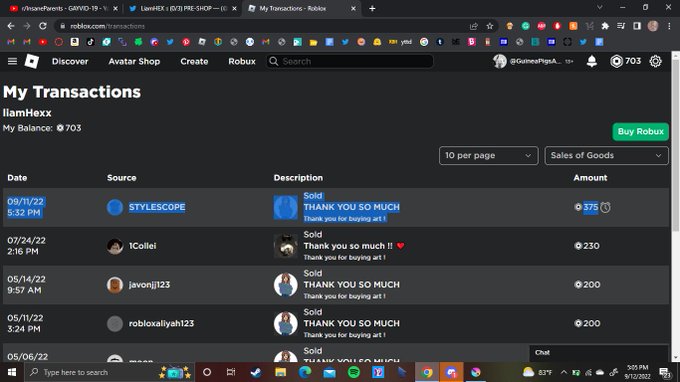This screenshot has height=382, width=680.
Task: Open the javonjj123 buyer profile link
Action: (149, 285)
